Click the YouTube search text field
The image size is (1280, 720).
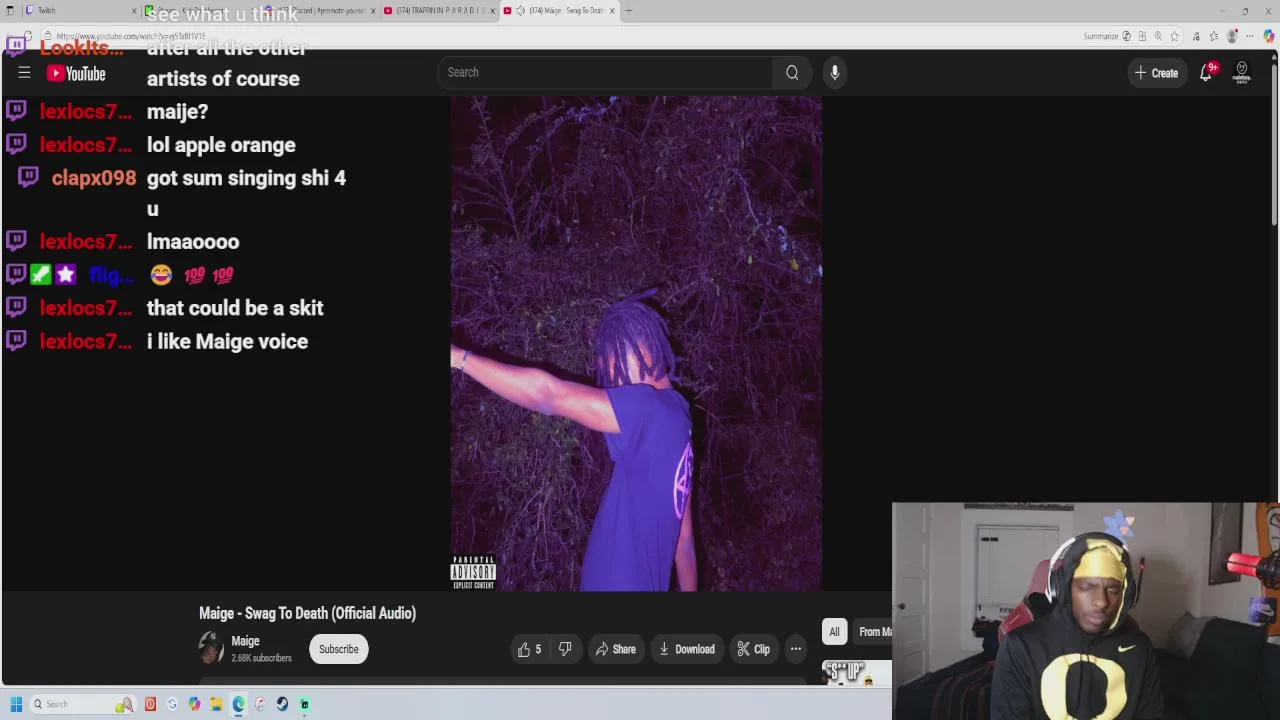click(x=604, y=72)
